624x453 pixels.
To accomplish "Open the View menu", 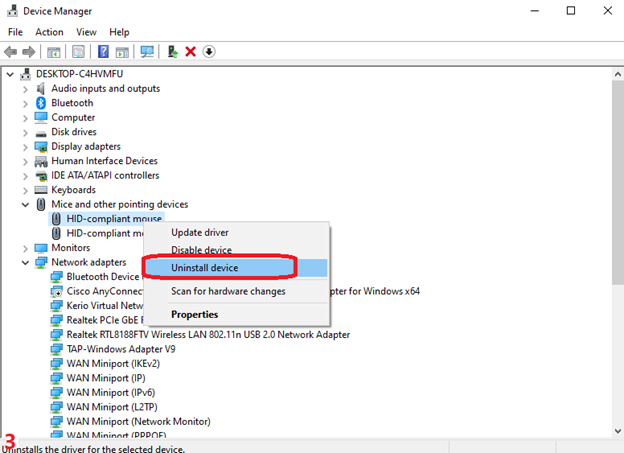I will click(86, 32).
